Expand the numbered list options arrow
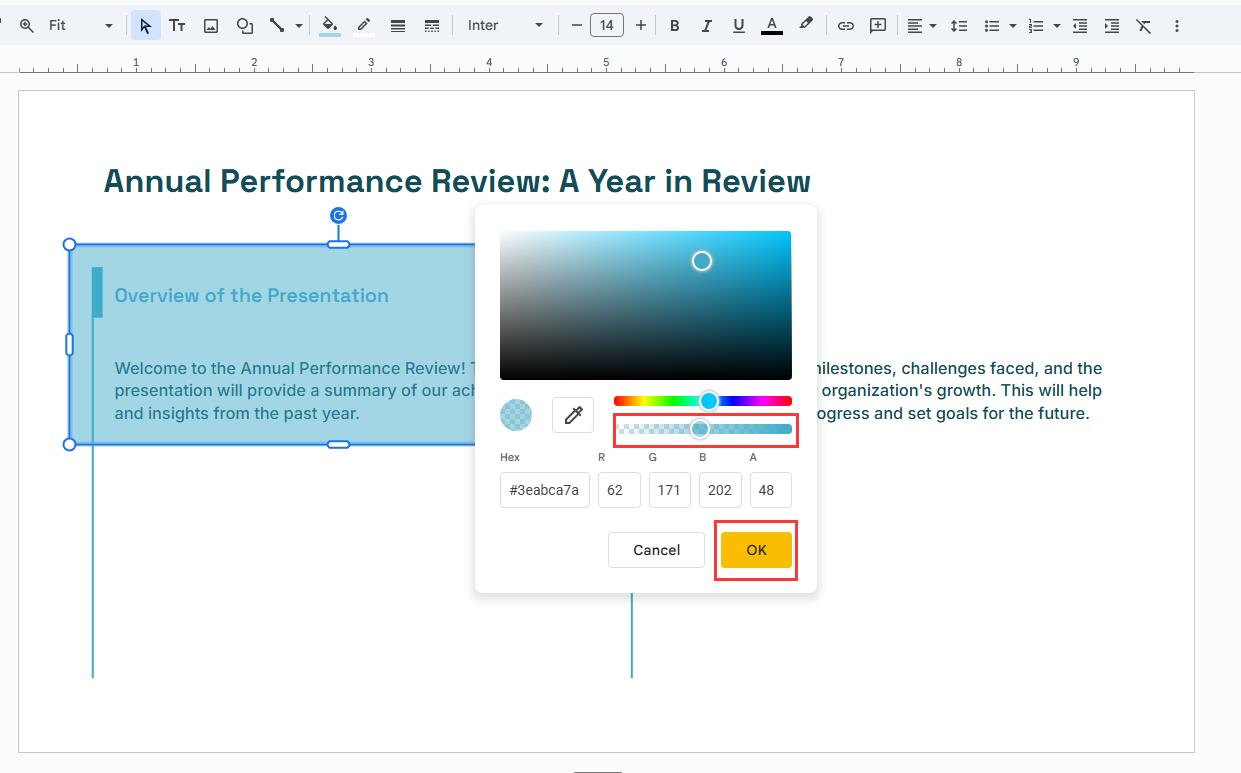 point(1056,26)
